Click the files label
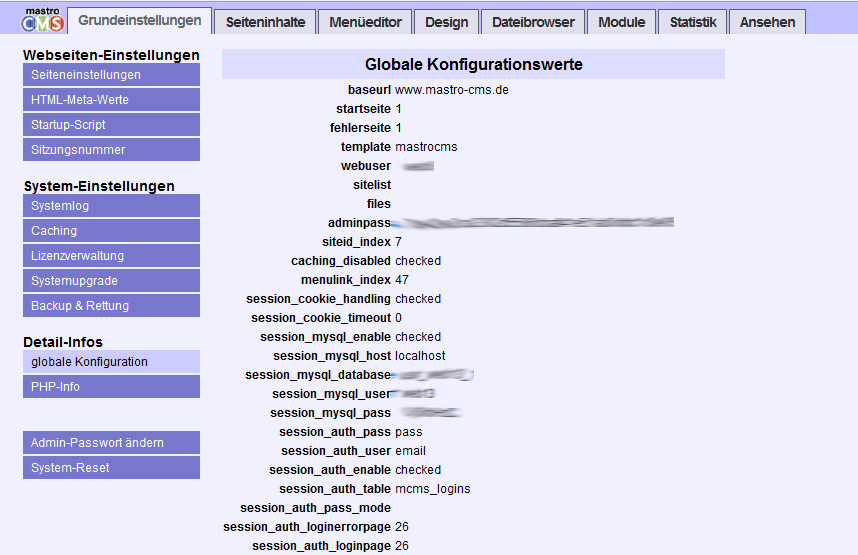This screenshot has width=858, height=555. (x=379, y=204)
